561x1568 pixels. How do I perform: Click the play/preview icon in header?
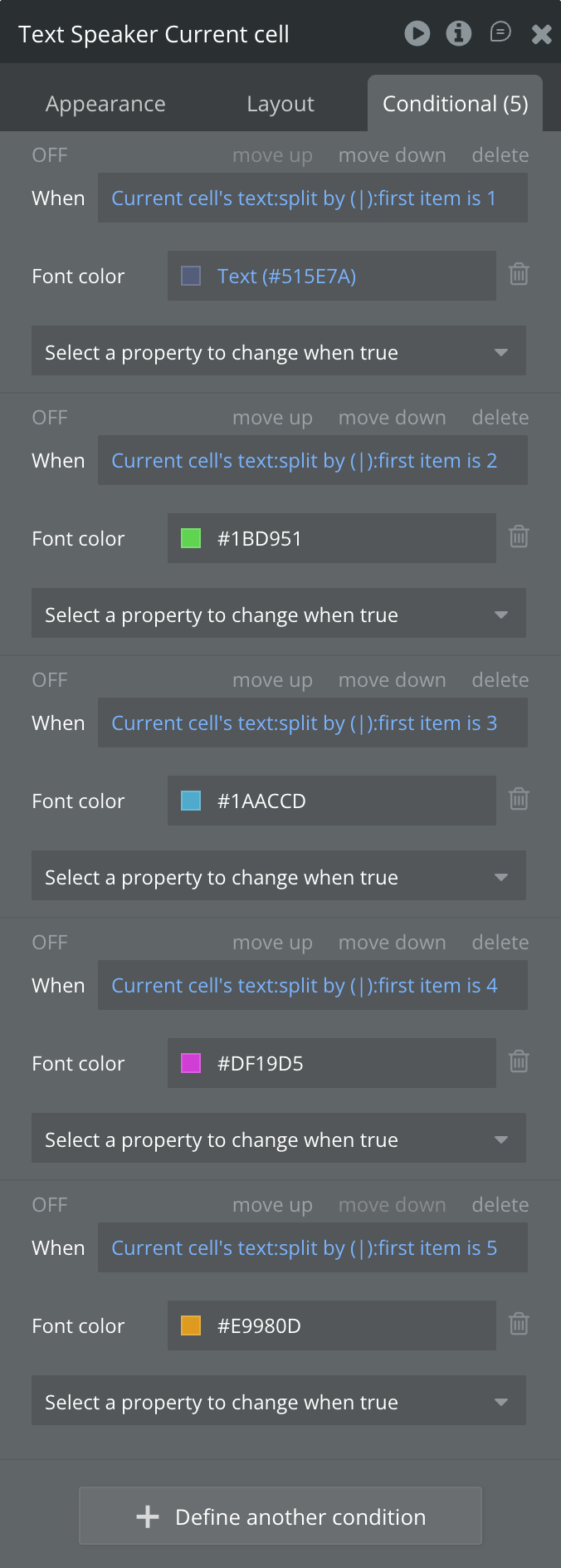[417, 33]
